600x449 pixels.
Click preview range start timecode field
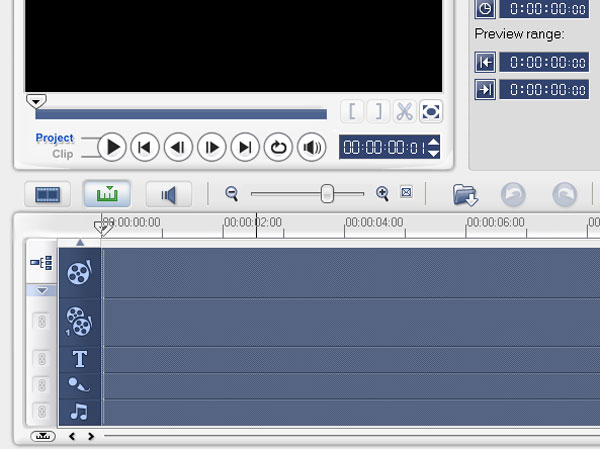coord(544,62)
